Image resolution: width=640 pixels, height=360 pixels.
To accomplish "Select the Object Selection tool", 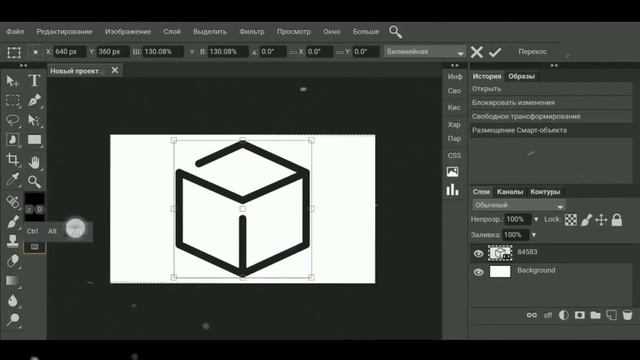I will click(x=13, y=140).
